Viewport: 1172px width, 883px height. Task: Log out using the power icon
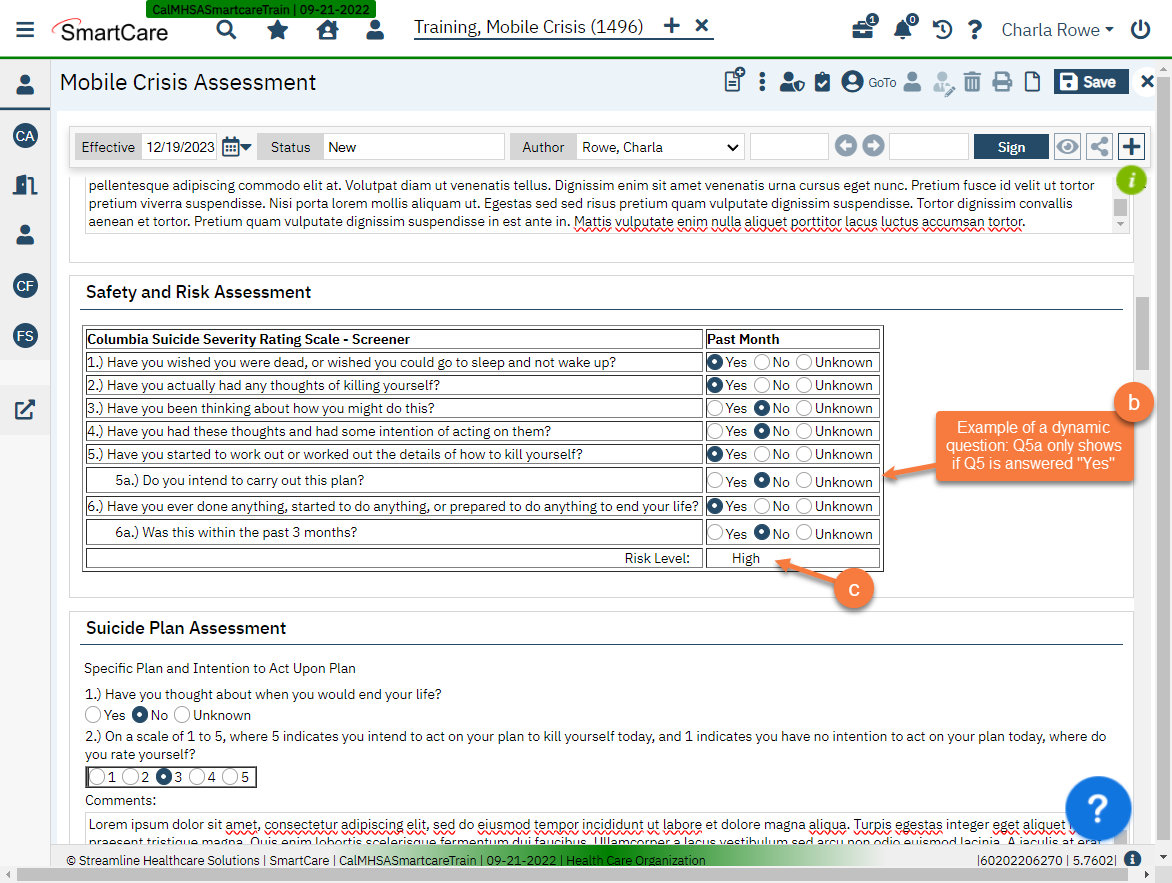pos(1140,30)
